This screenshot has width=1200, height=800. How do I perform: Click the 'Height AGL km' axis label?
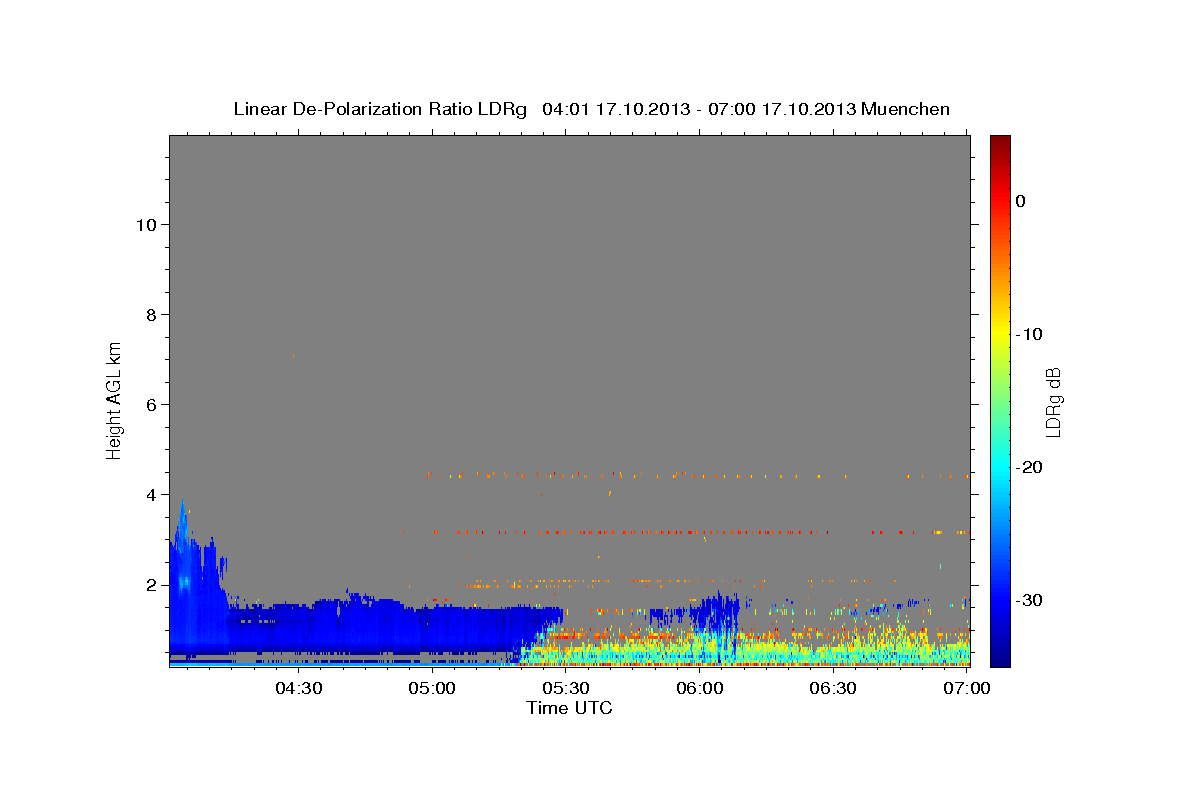click(x=114, y=400)
